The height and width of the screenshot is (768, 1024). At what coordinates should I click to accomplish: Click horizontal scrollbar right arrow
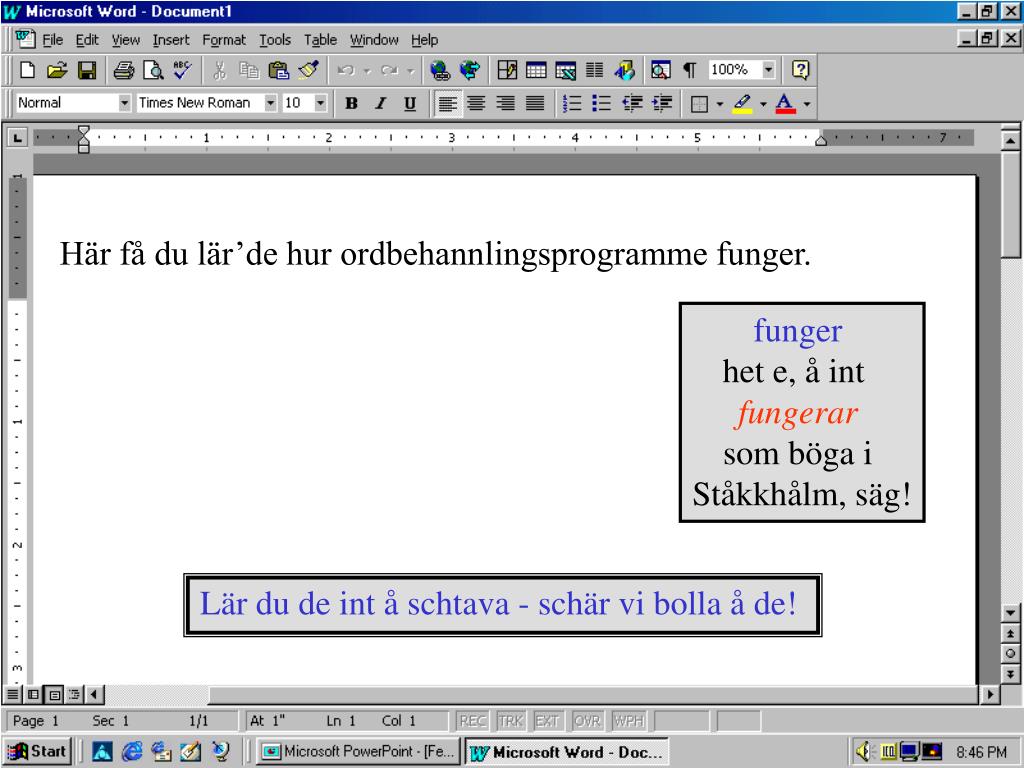[991, 694]
